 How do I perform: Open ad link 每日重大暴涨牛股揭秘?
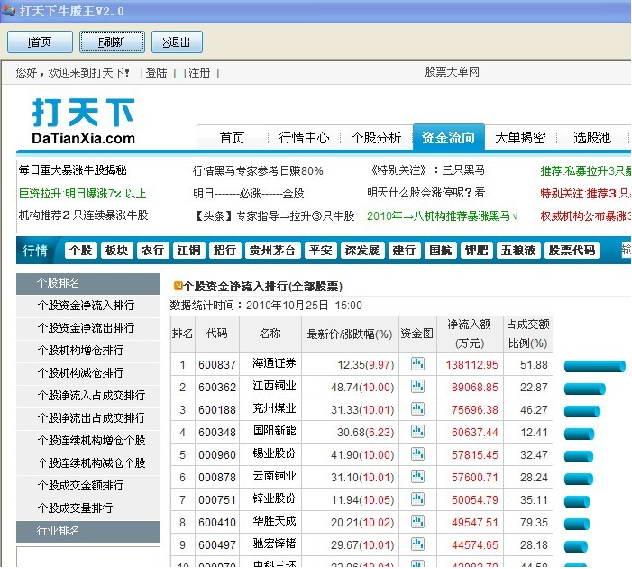73,170
